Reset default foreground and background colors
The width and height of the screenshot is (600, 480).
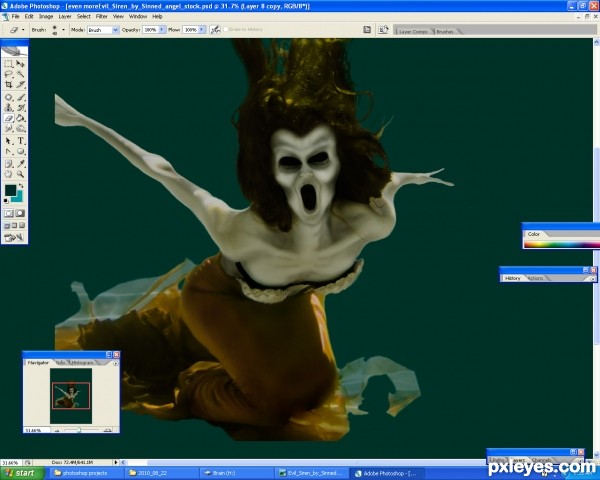point(6,201)
